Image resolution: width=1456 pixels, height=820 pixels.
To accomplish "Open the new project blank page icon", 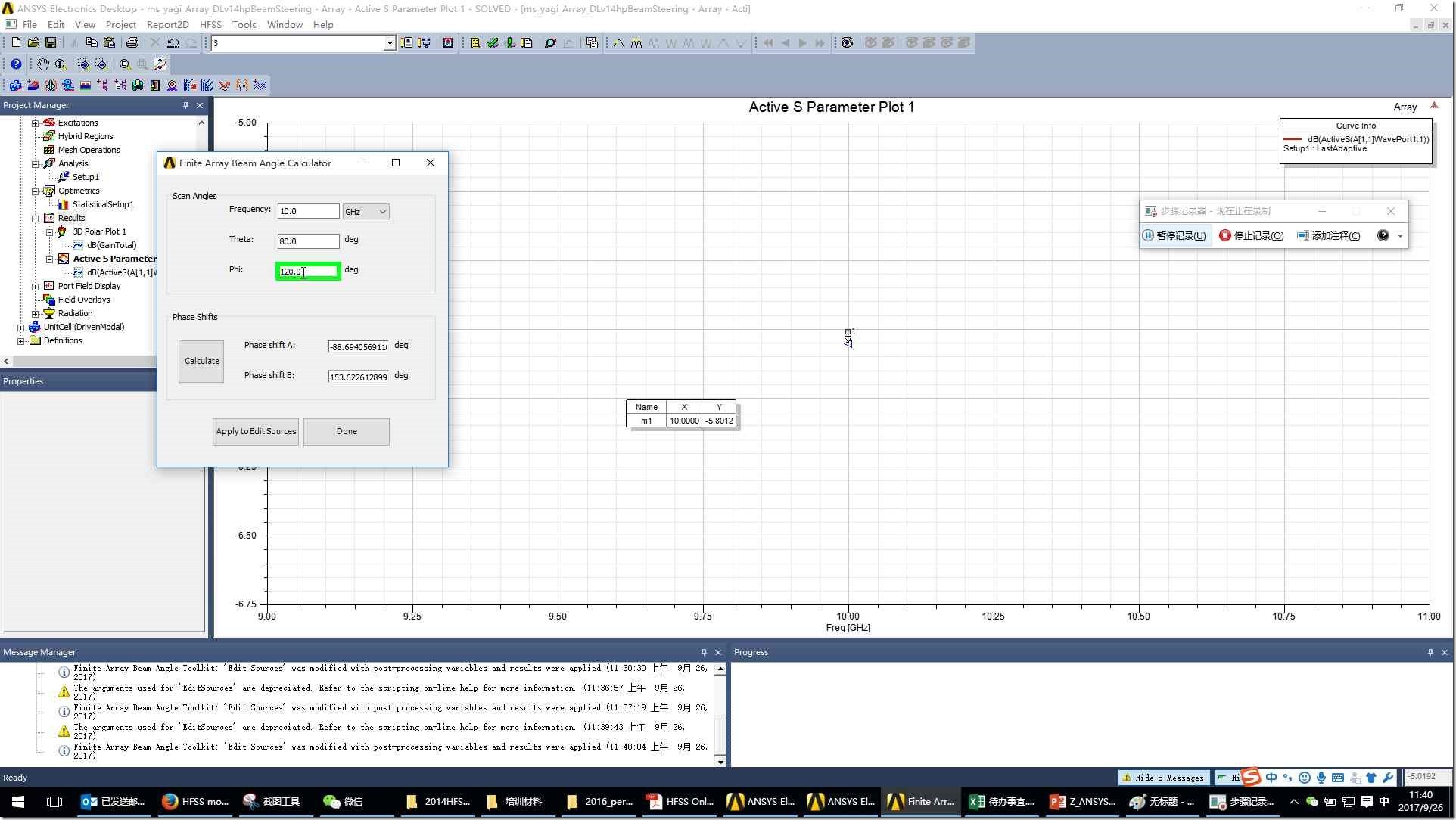I will (15, 43).
